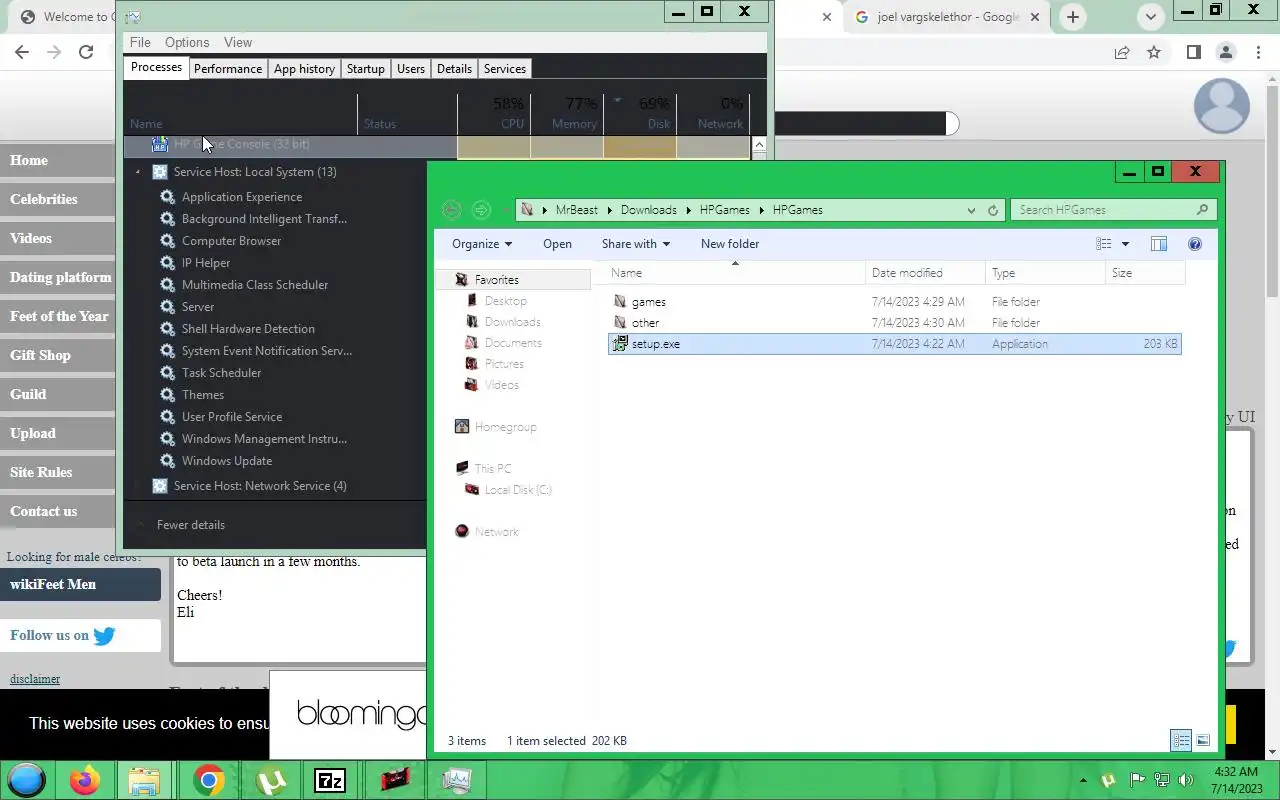1280x800 pixels.
Task: Refresh the HPGames folder address bar
Action: (993, 210)
